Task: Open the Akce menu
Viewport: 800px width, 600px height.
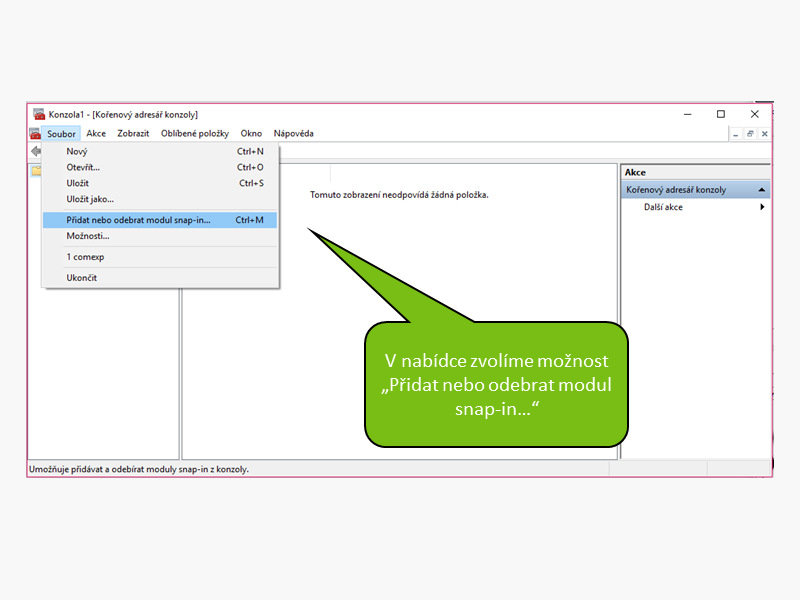Action: (x=96, y=134)
